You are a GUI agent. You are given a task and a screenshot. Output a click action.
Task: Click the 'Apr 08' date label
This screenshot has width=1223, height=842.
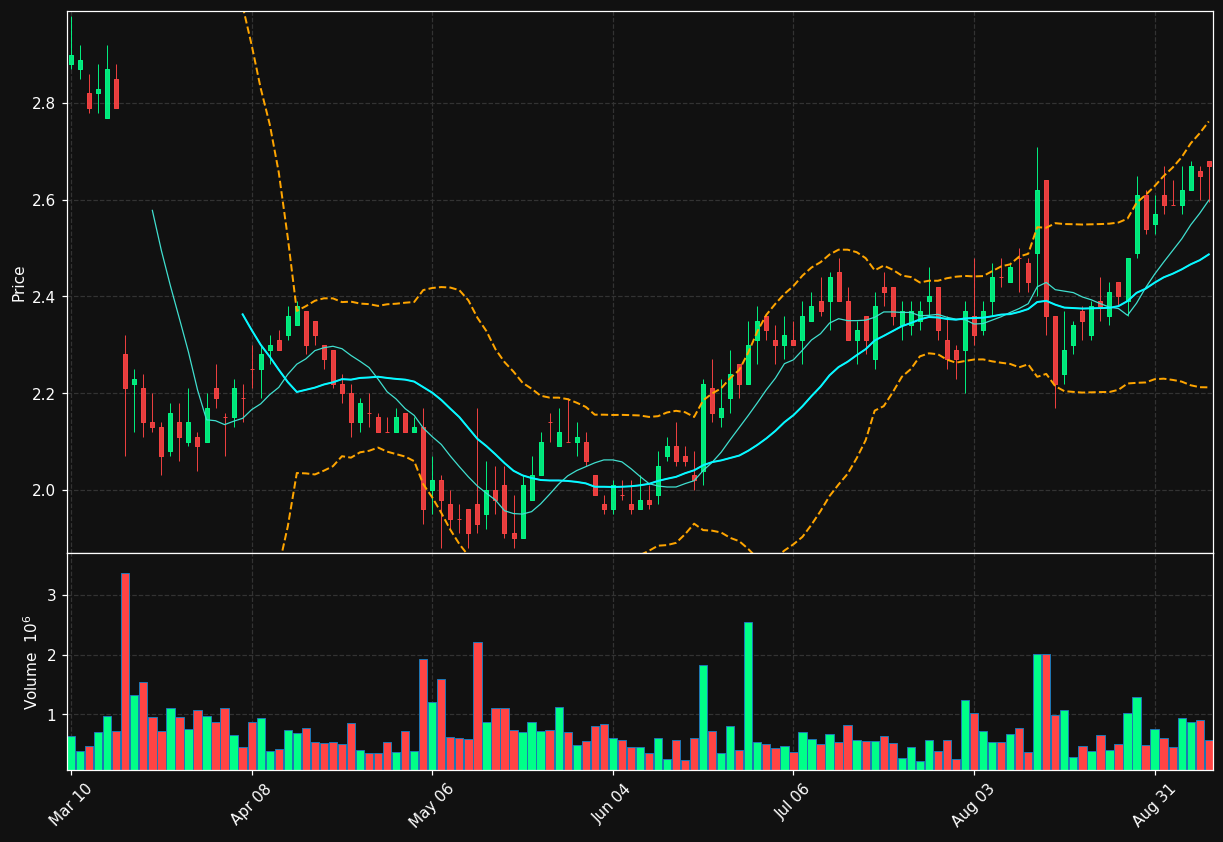[x=250, y=804]
